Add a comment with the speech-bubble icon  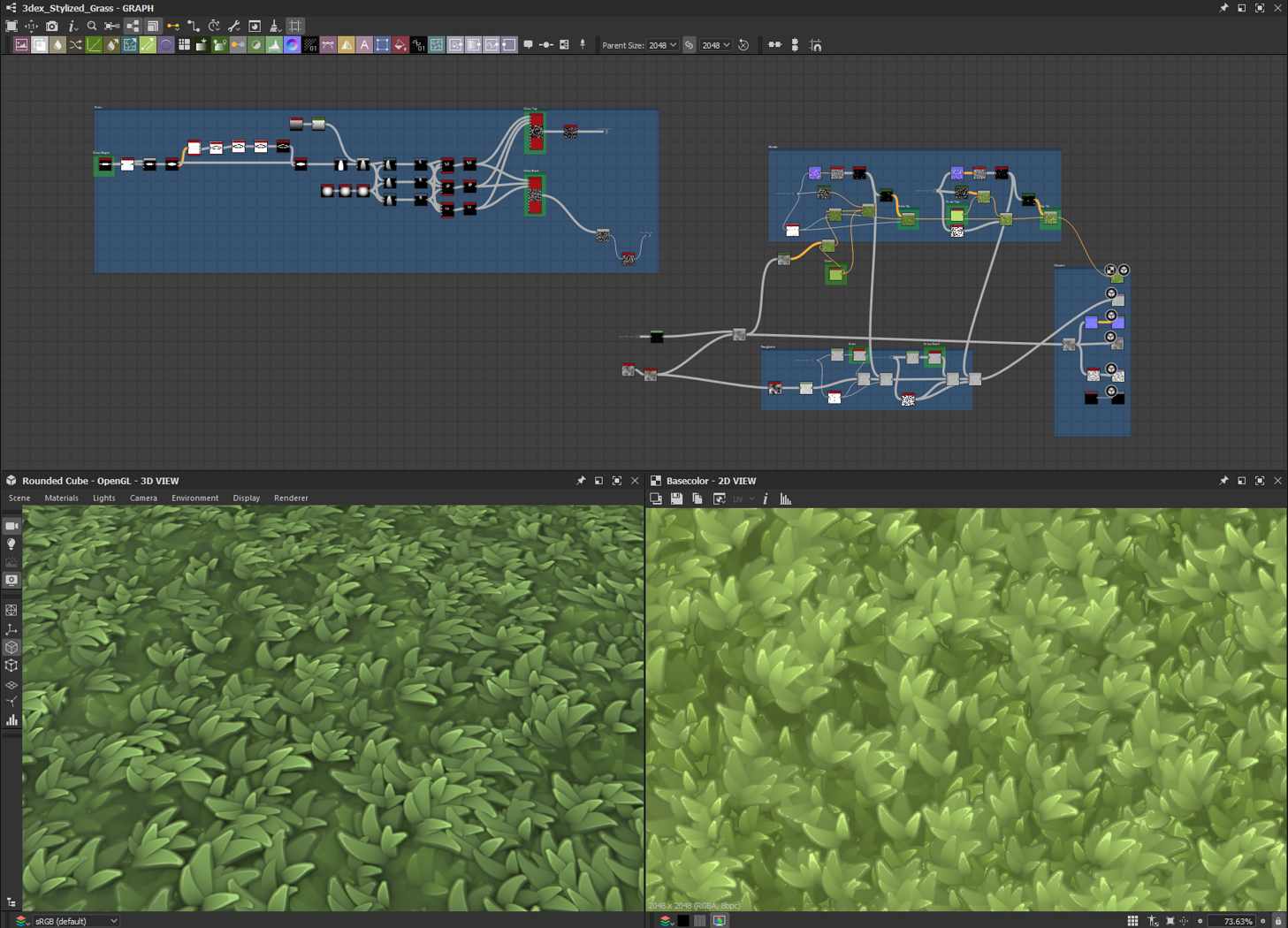[x=529, y=45]
